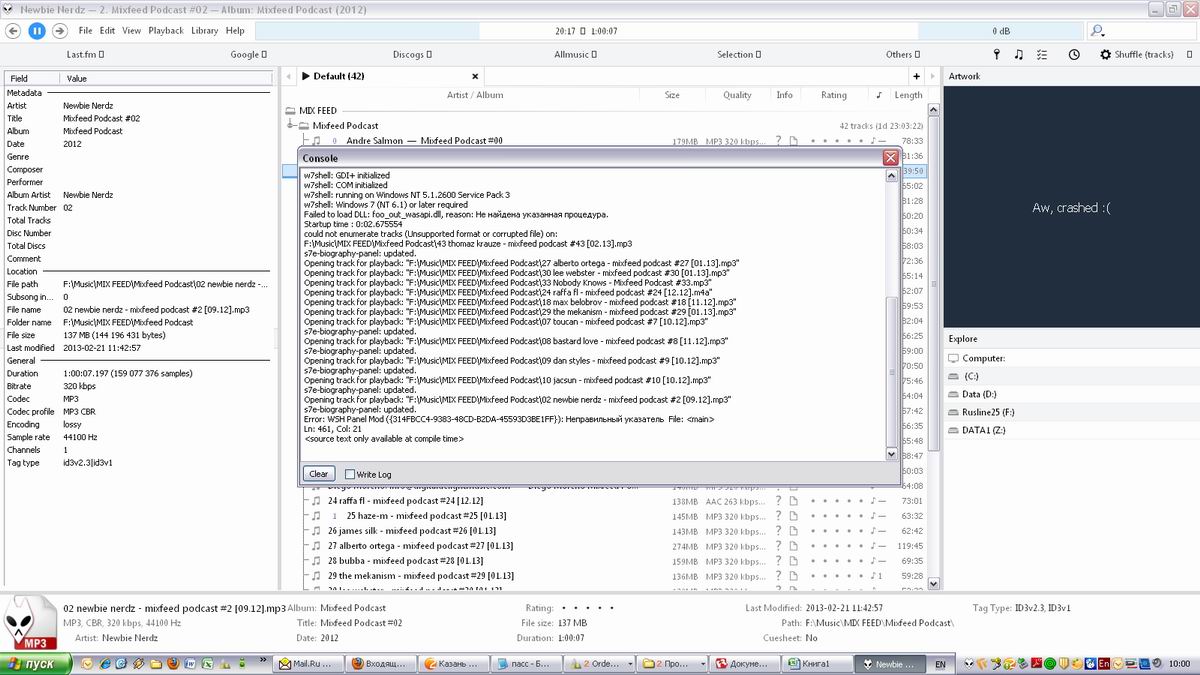1200x675 pixels.
Task: Open the Last.fm dropdown
Action: point(85,55)
